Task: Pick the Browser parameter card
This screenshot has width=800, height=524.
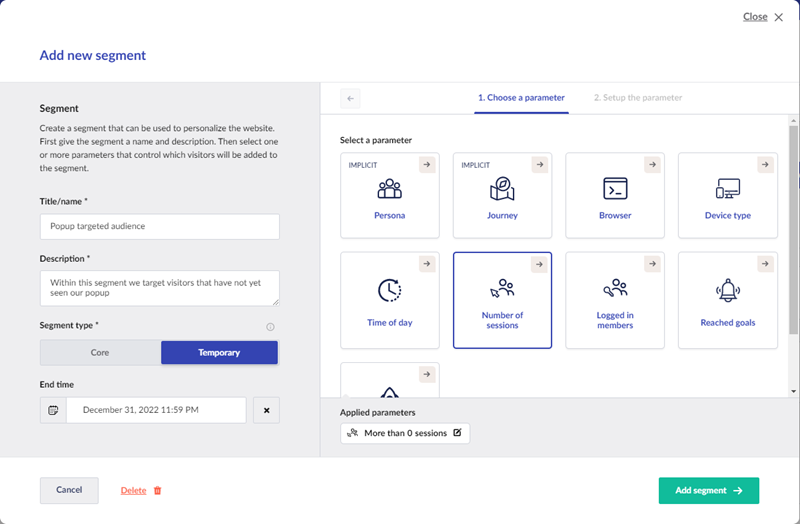Action: click(615, 196)
